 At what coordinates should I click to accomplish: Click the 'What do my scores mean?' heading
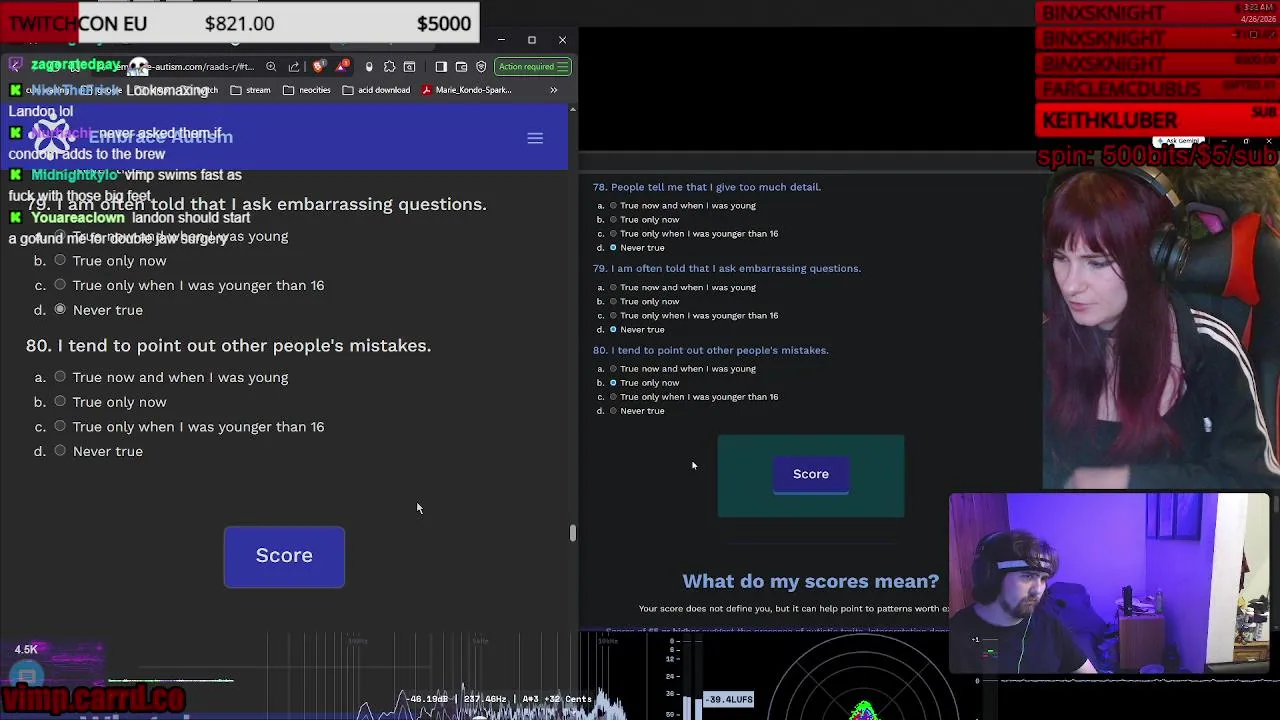[x=810, y=581]
